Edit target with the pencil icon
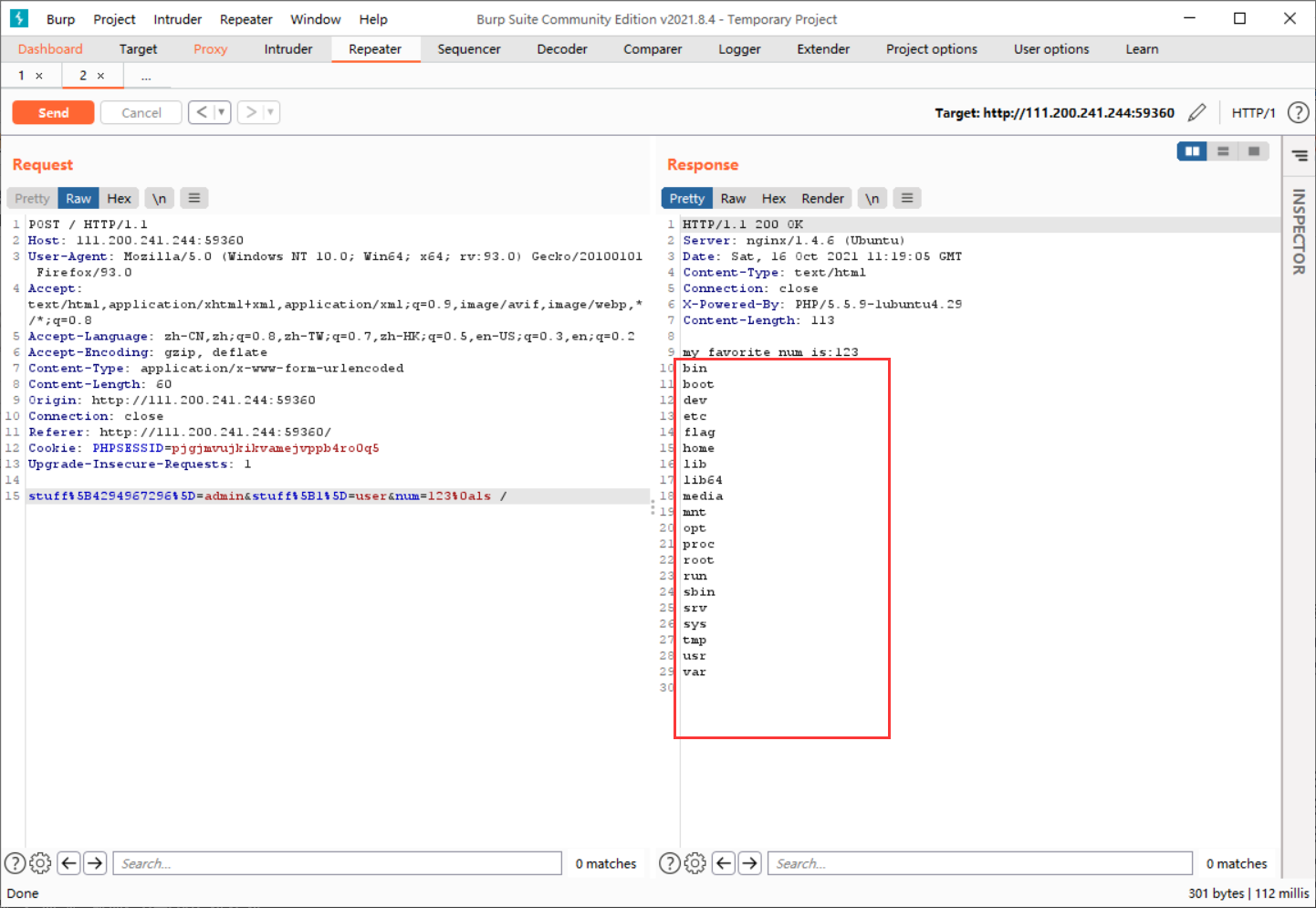The height and width of the screenshot is (908, 1316). click(1196, 112)
